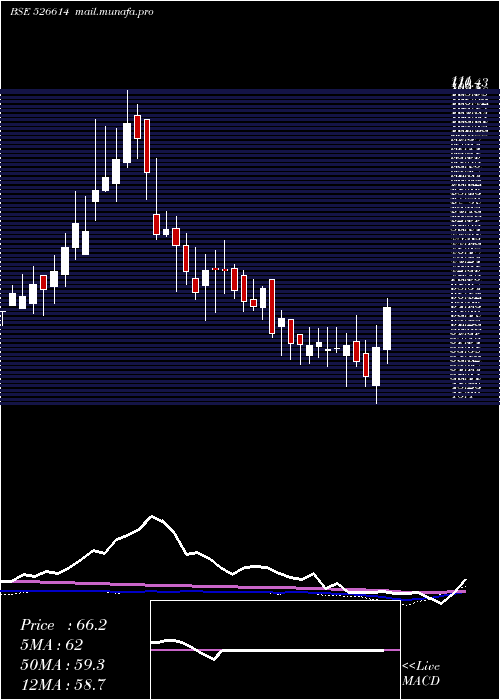Click the '50MA : 59.3' reading
500x700 pixels.
pos(62,665)
